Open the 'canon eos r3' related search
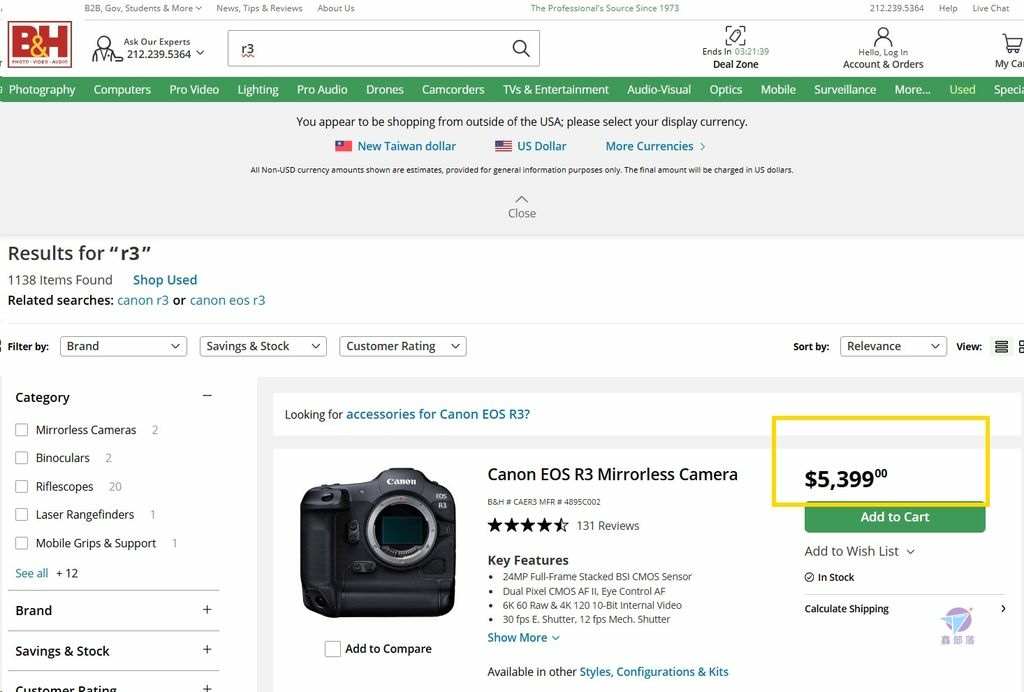 coord(227,300)
